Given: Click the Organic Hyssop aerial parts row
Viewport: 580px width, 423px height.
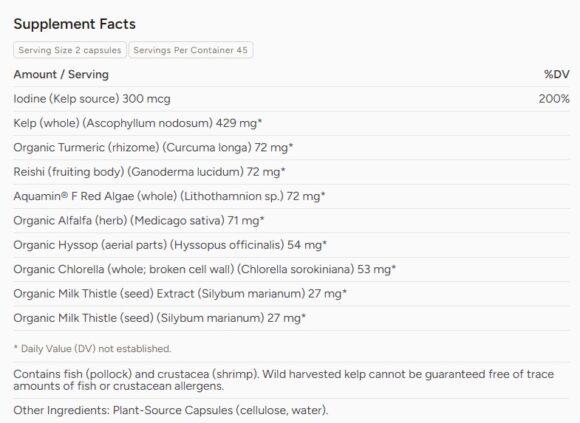Looking at the screenshot, I should (x=291, y=245).
